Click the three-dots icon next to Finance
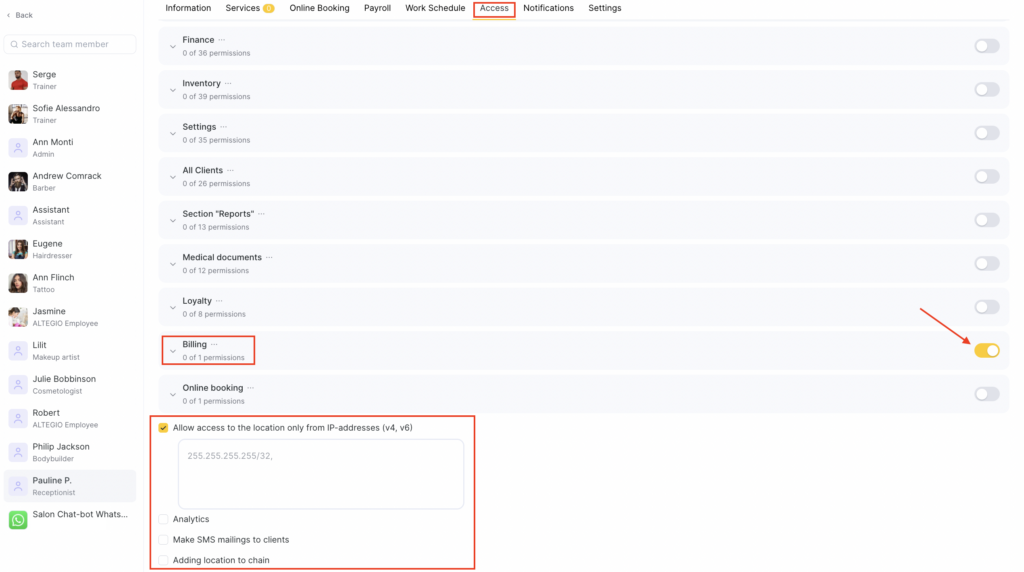 (x=222, y=40)
